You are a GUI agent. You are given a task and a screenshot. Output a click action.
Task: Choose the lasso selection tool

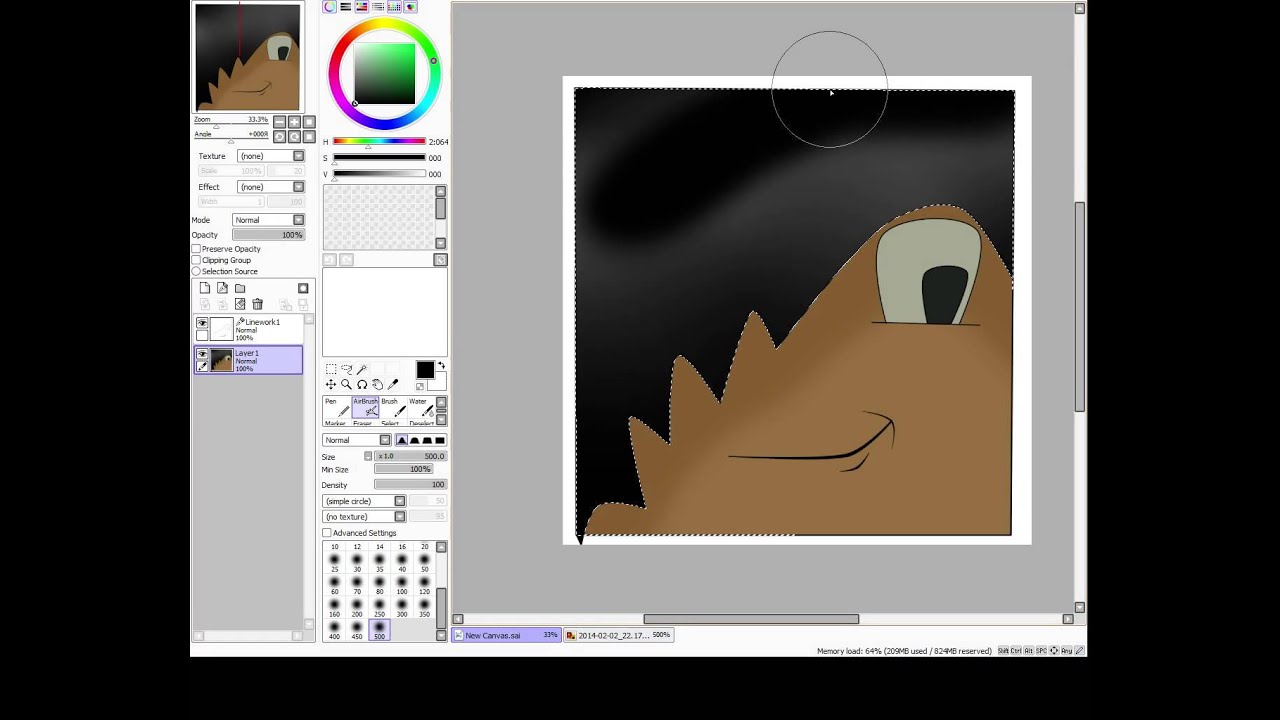point(346,369)
